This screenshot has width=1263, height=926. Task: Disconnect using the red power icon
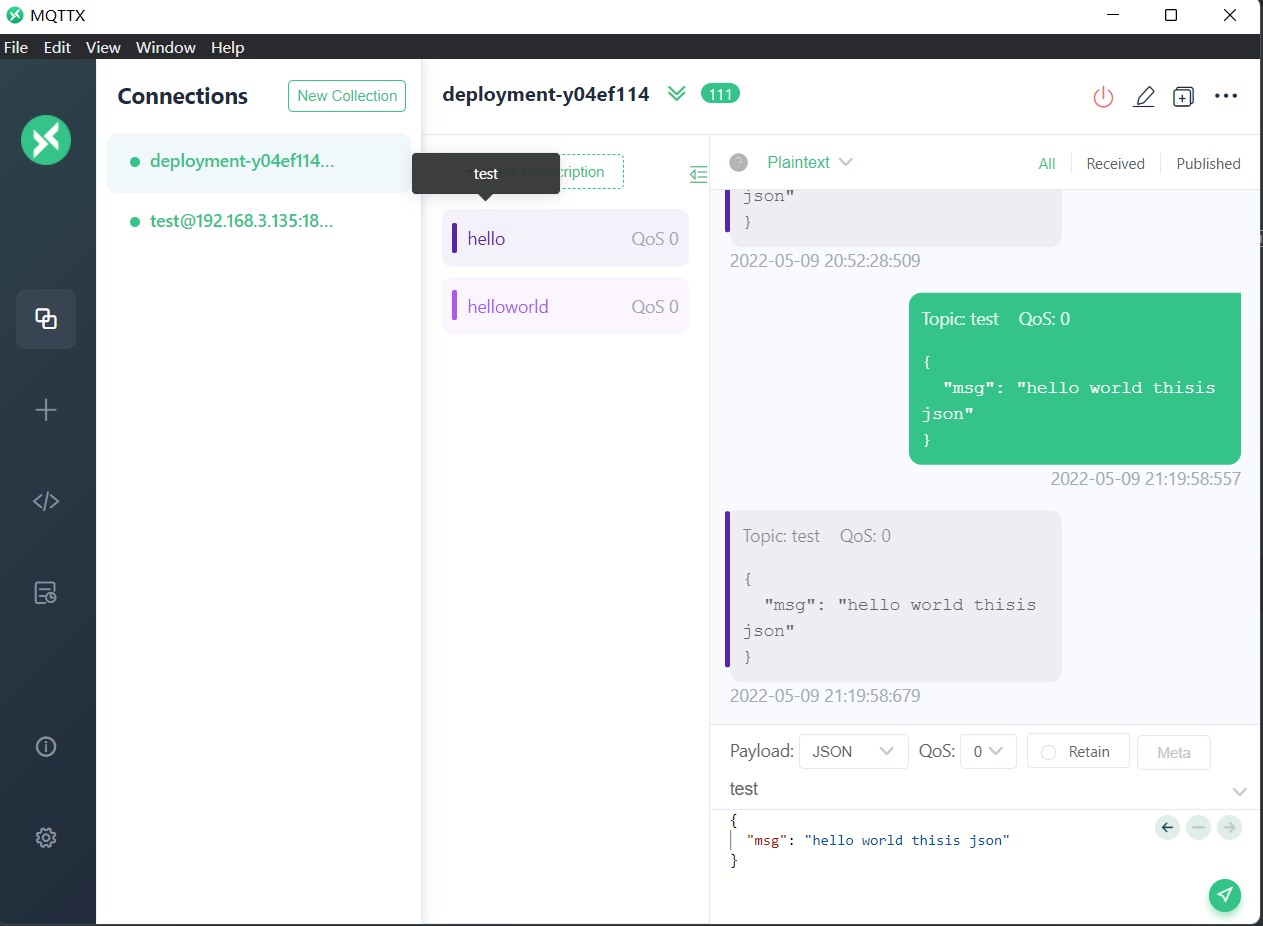tap(1103, 96)
